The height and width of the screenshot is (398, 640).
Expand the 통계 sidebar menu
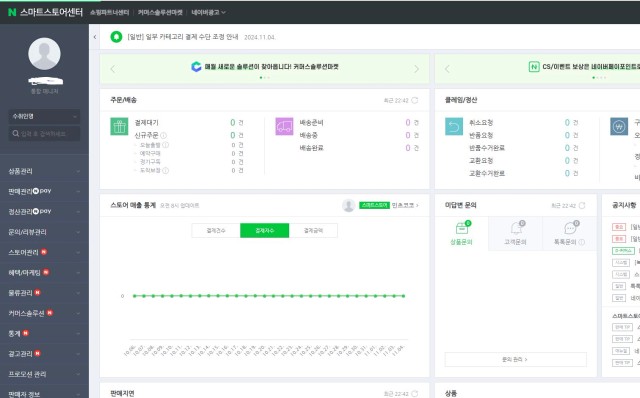[x=44, y=334]
